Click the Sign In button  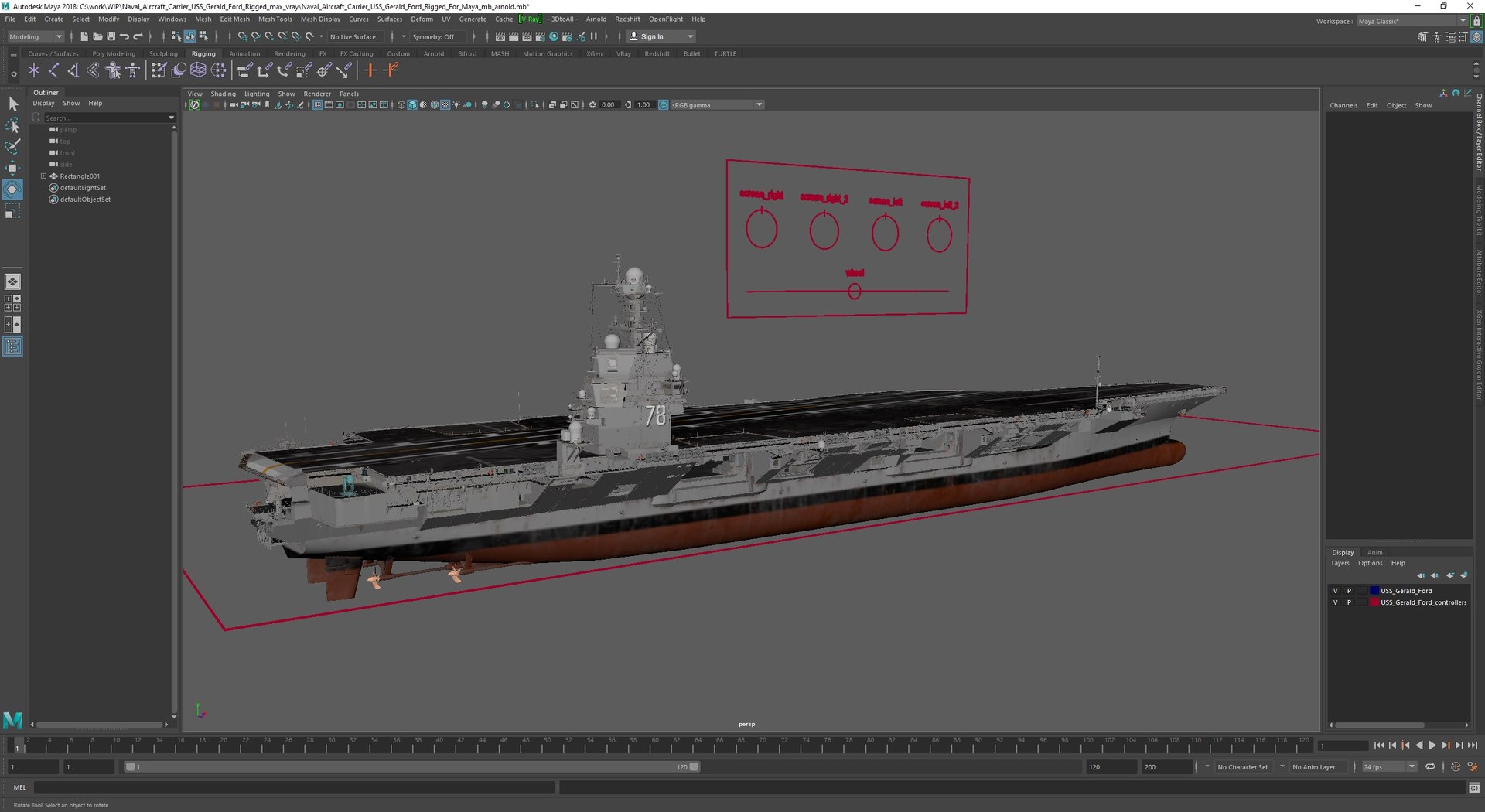(660, 36)
